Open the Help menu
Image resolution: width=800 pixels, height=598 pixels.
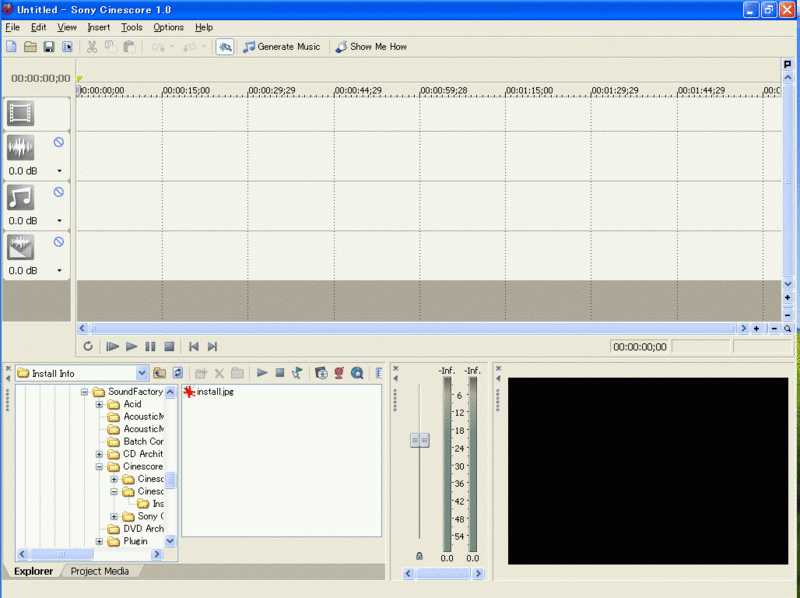click(204, 28)
